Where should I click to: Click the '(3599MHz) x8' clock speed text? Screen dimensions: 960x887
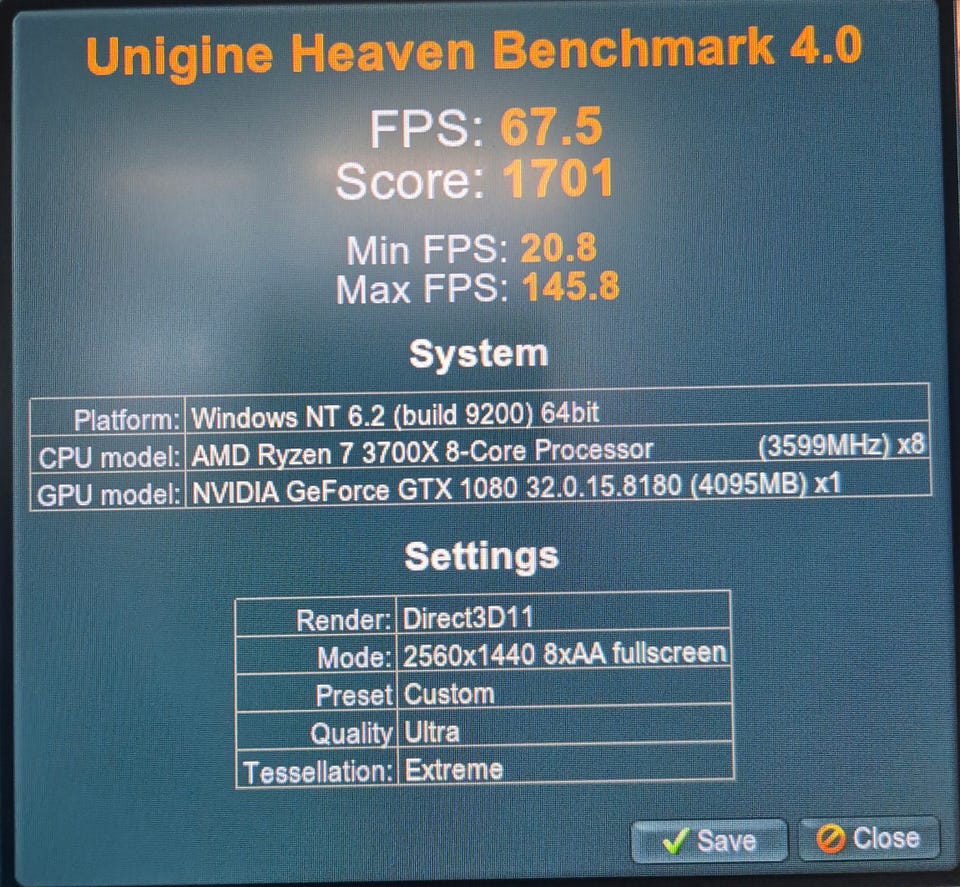pos(841,446)
